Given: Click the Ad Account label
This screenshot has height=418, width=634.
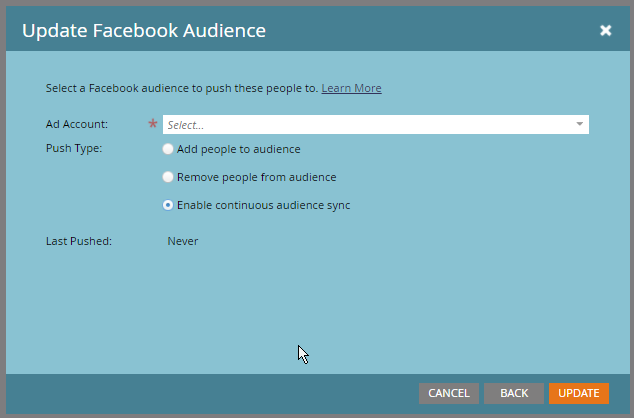Looking at the screenshot, I should (x=77, y=124).
